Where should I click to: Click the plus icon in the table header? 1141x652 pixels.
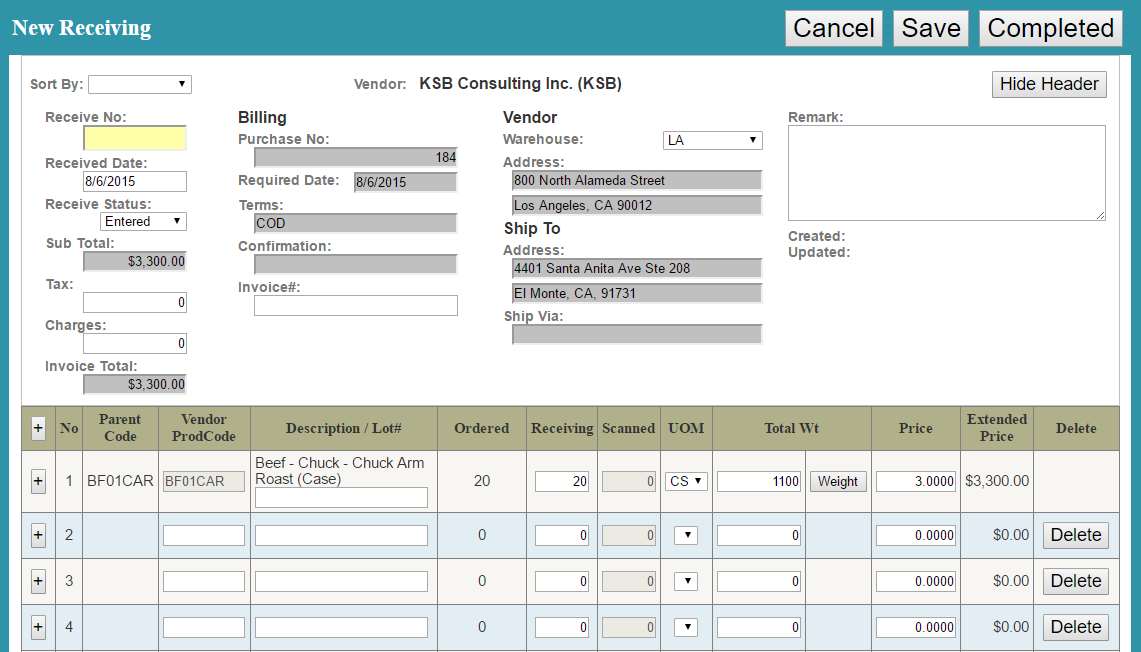pos(38,428)
